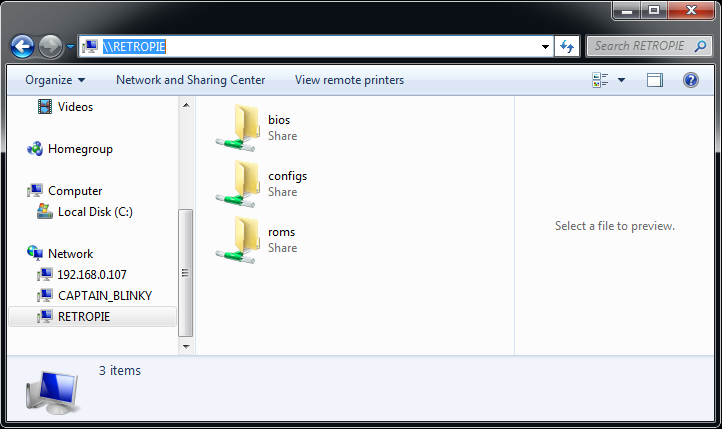Click View remote printers
Image resolution: width=722 pixels, height=429 pixels.
click(x=349, y=80)
